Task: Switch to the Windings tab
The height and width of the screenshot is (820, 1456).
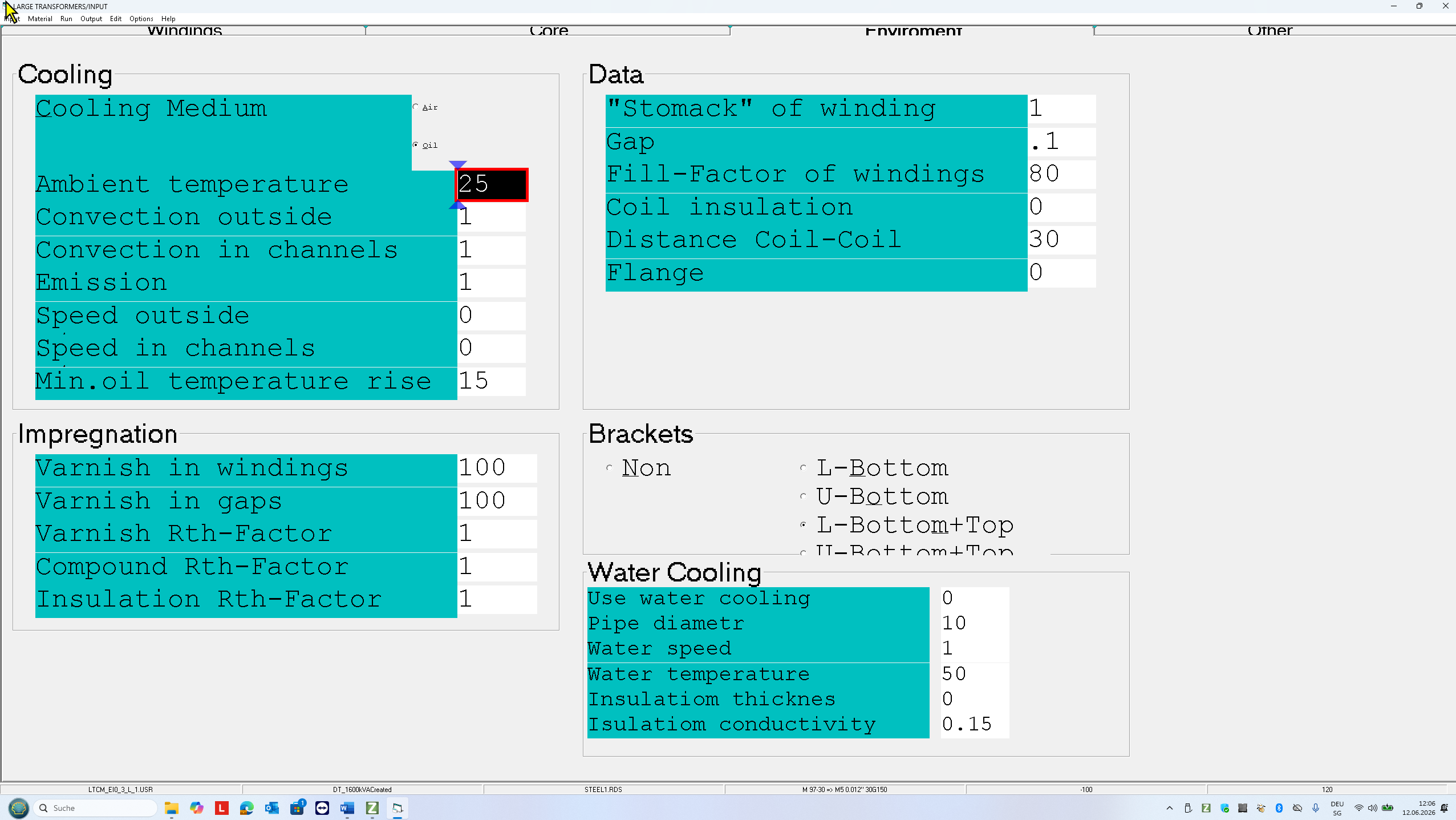Action: tap(184, 30)
